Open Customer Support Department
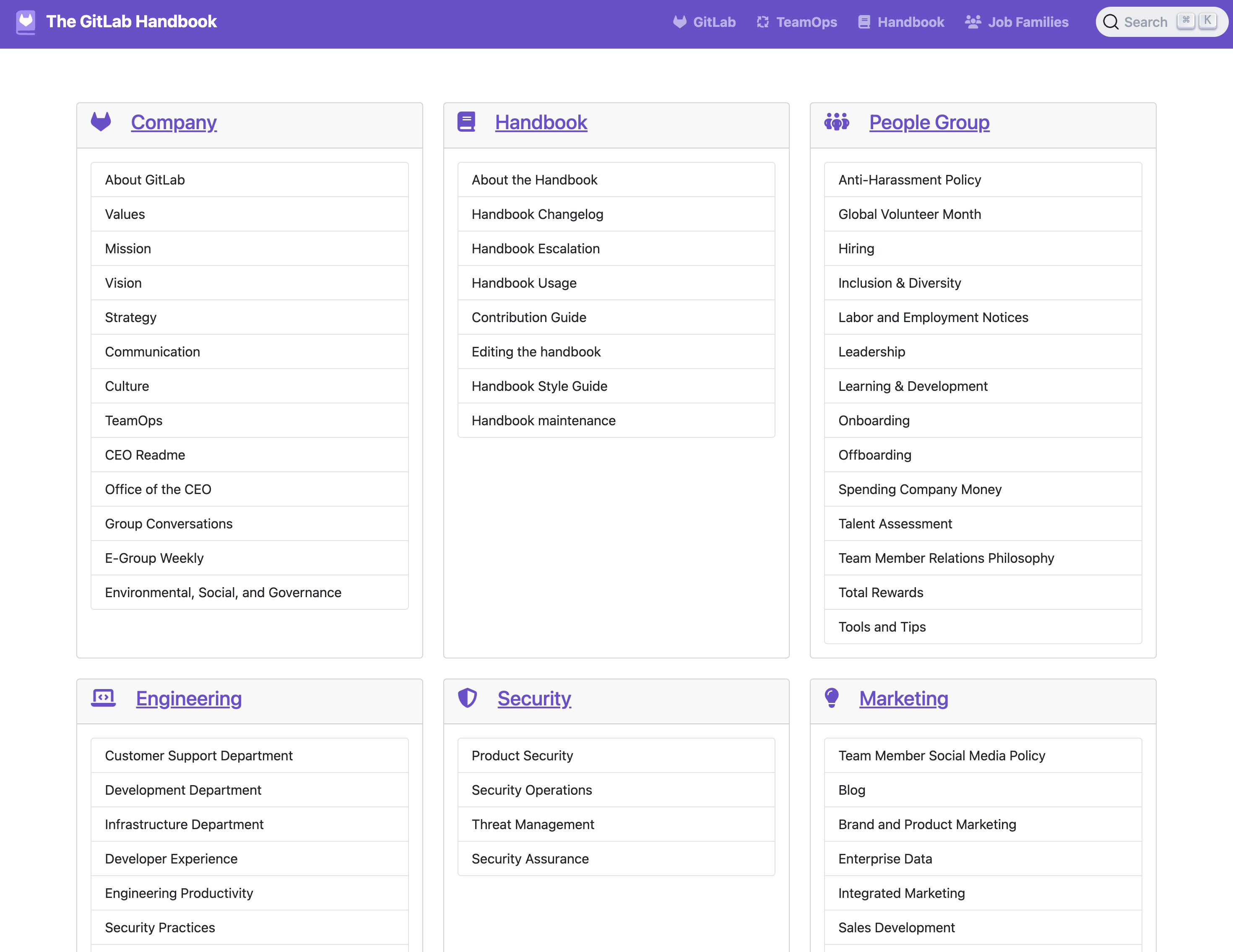 250,755
